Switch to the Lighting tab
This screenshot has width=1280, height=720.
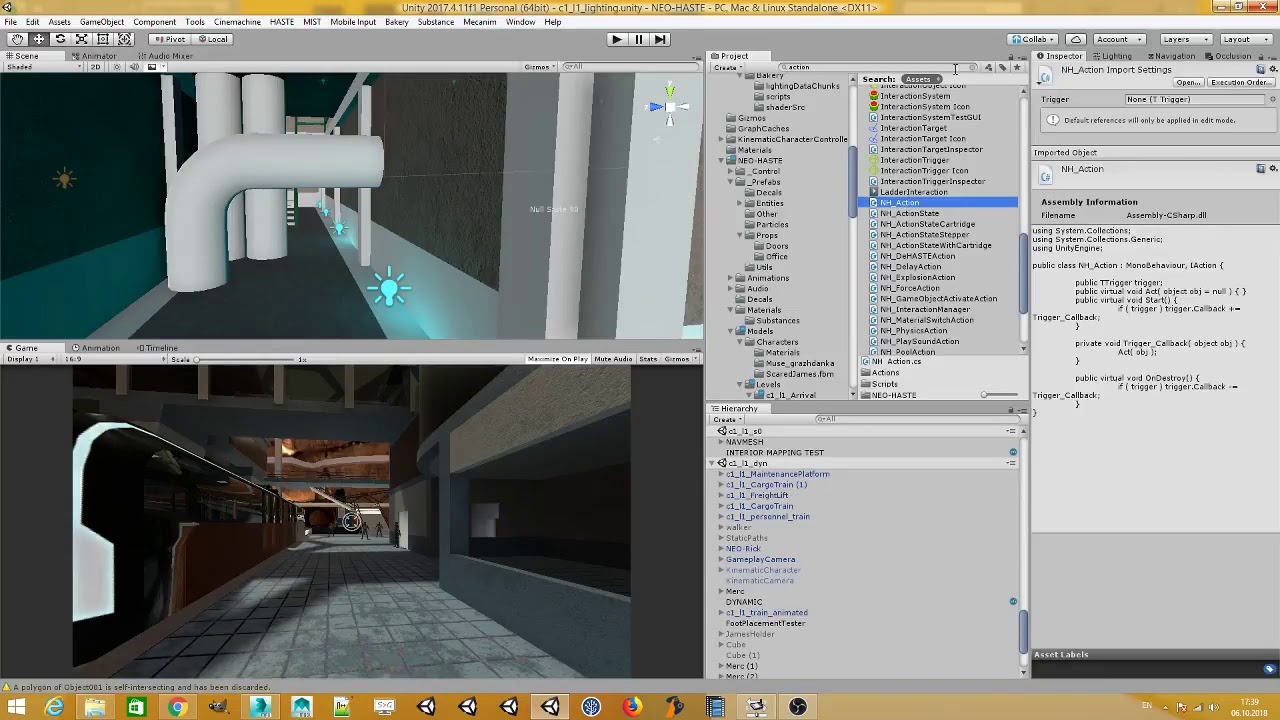click(1111, 56)
